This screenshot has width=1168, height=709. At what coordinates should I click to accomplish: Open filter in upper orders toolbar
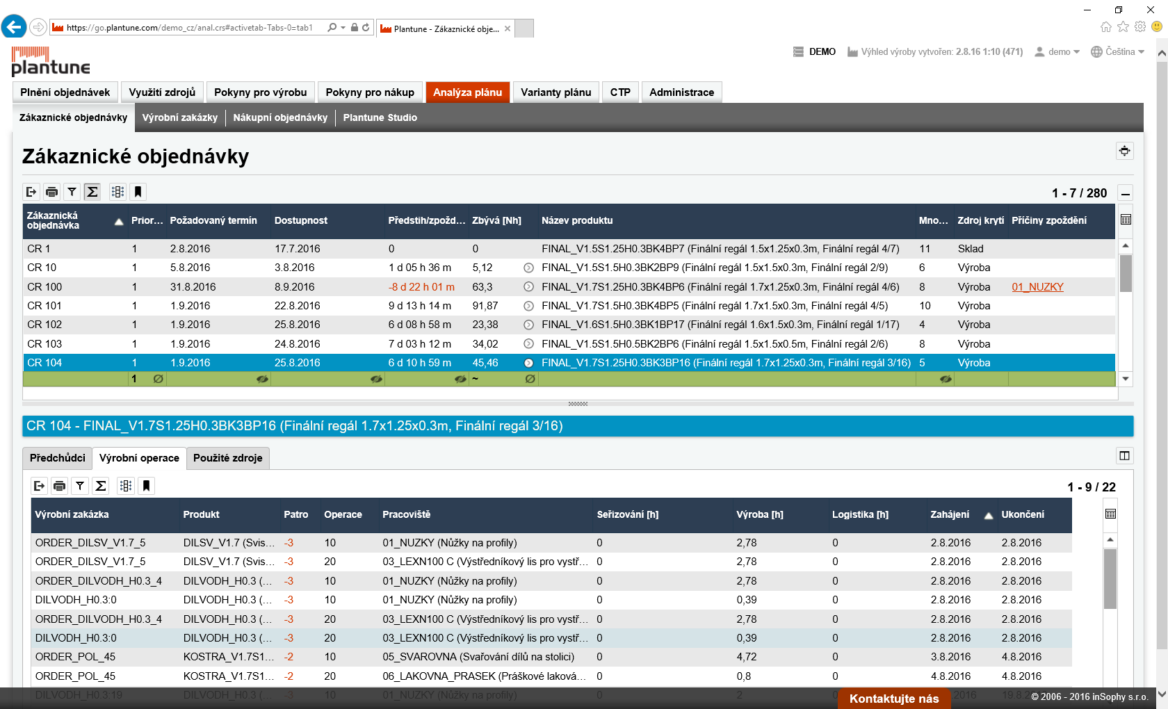coord(72,192)
